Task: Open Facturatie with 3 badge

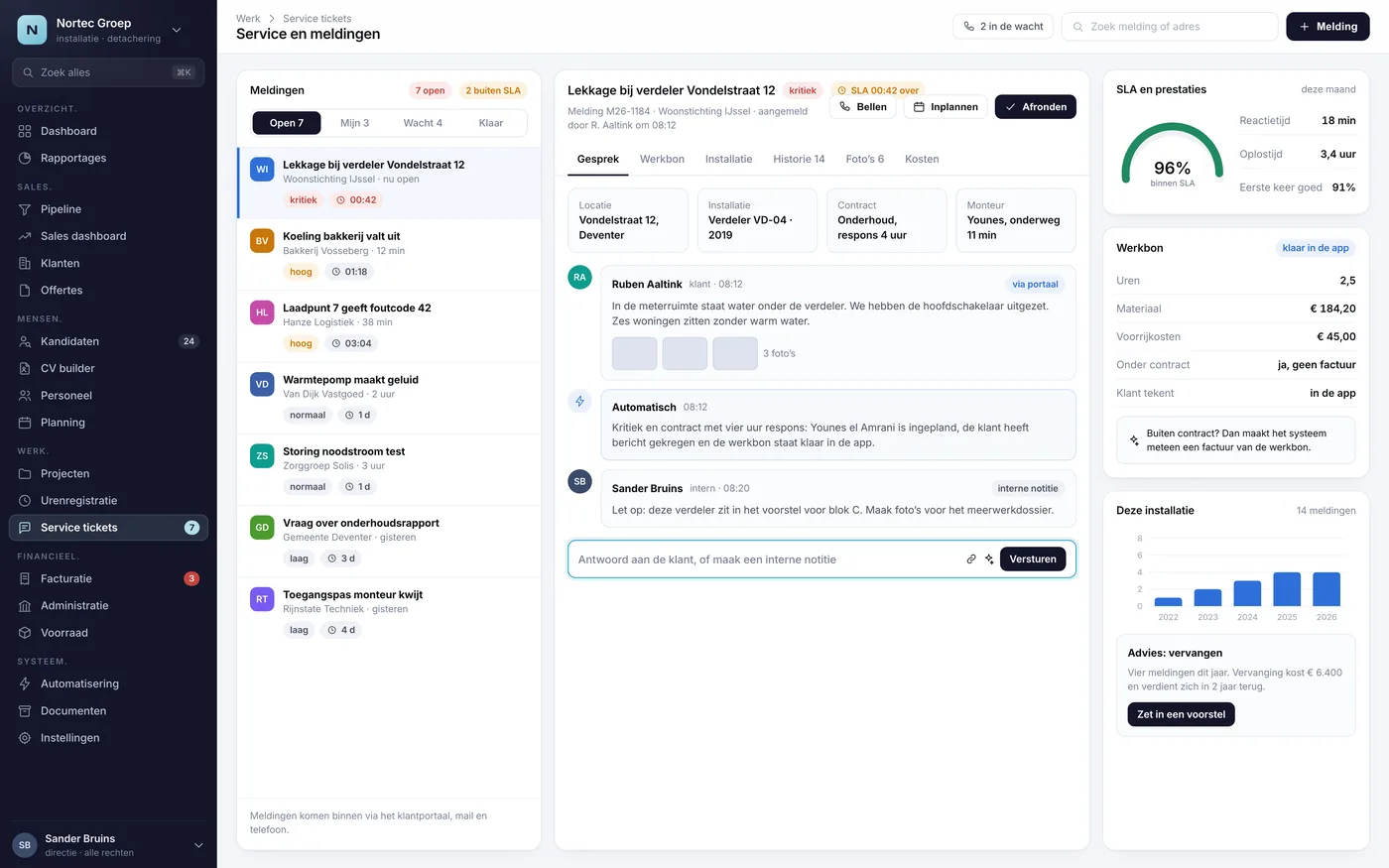Action: 108,578
